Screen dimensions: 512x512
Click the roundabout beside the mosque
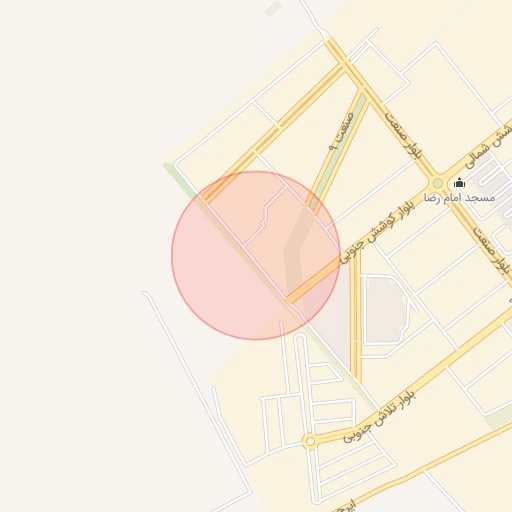[x=438, y=183]
